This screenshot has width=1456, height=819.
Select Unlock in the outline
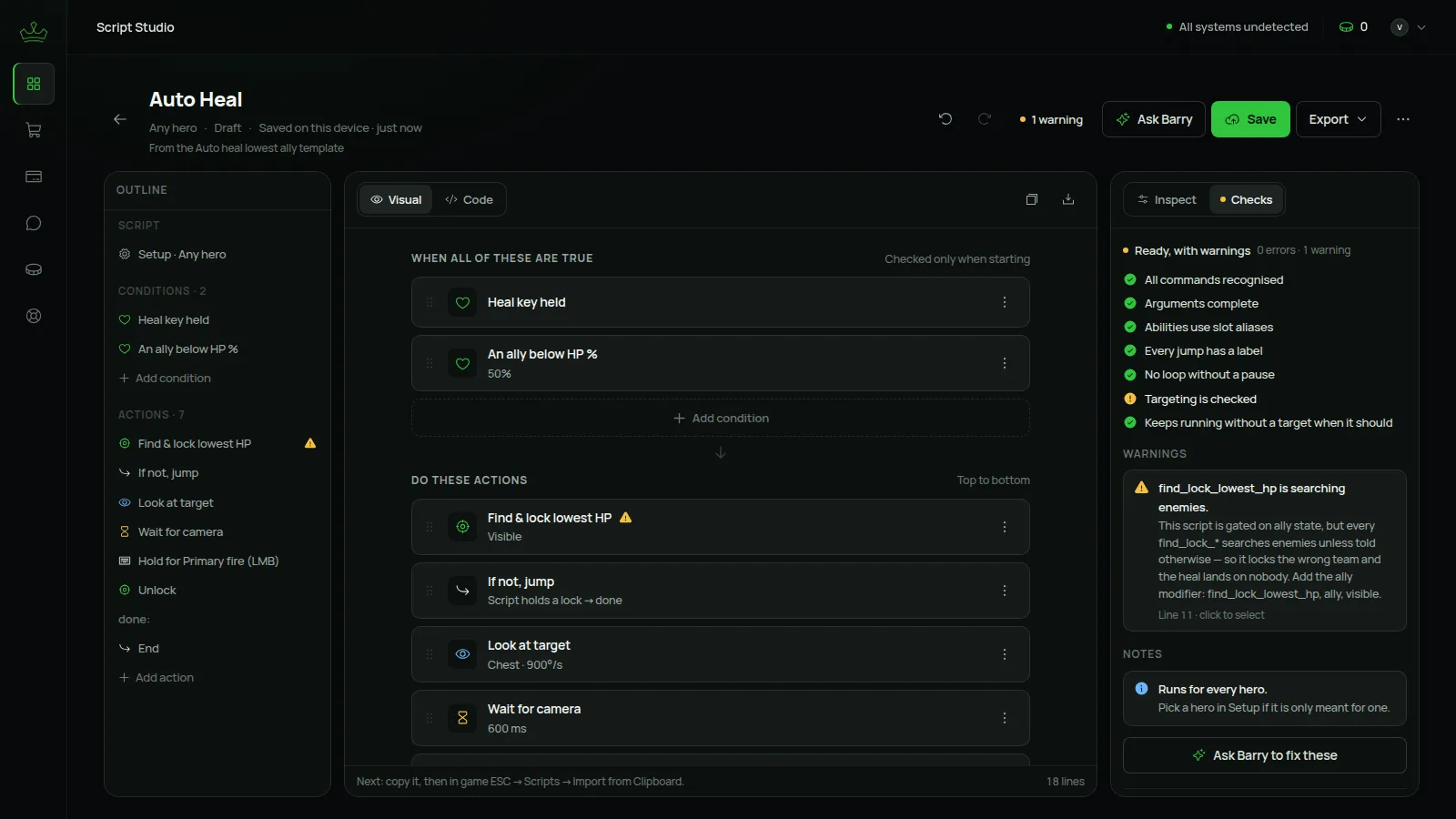coord(217,590)
